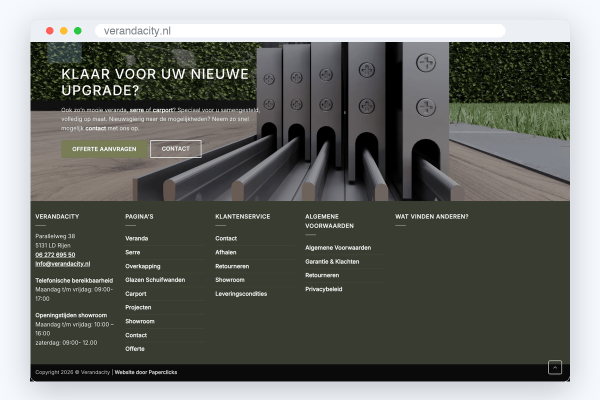Screen dimensions: 600x400
Task: Click the green maximize window dot
Action: [x=78, y=31]
